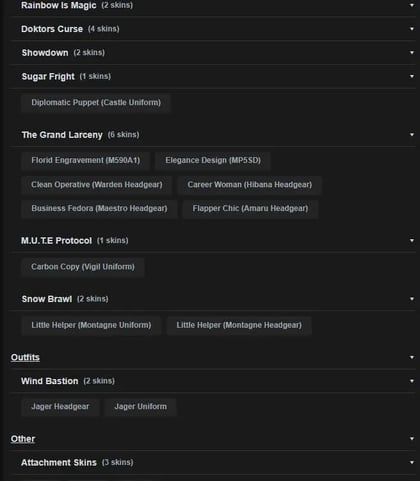Collapse the Wind Bastion arrow

[412, 381]
